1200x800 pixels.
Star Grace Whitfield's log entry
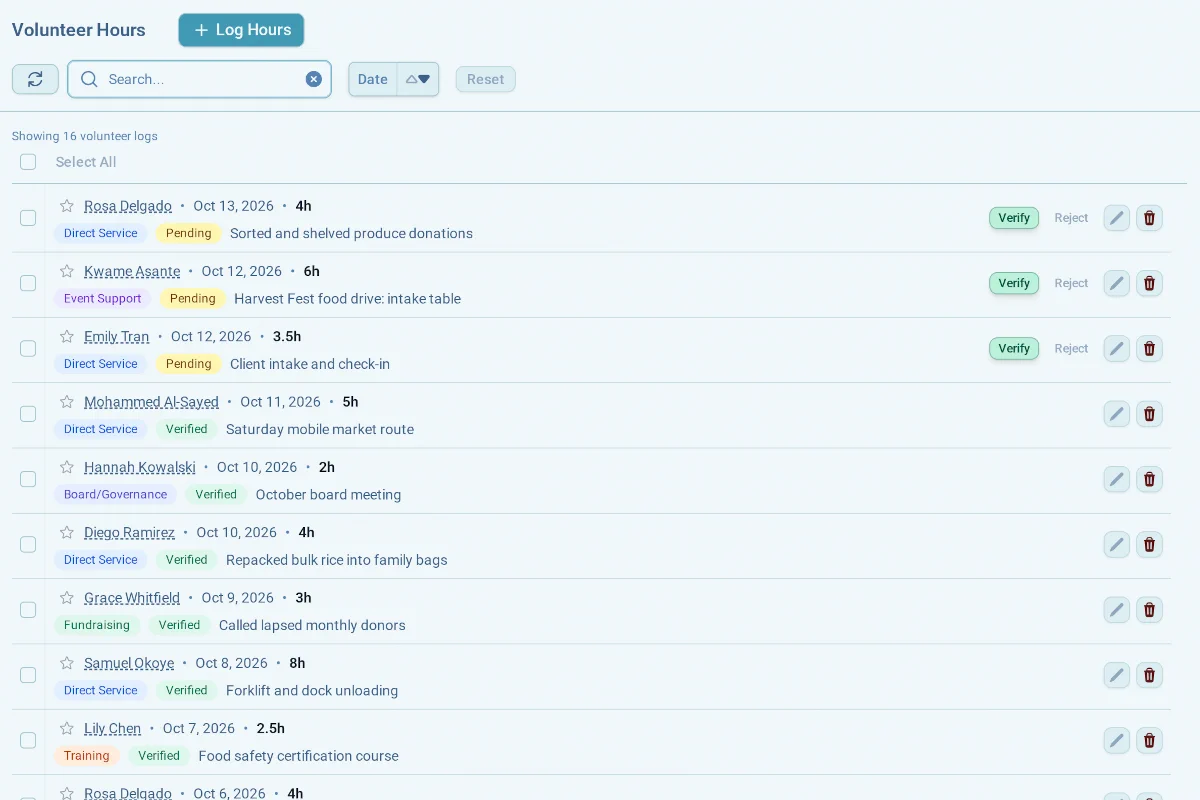point(67,598)
